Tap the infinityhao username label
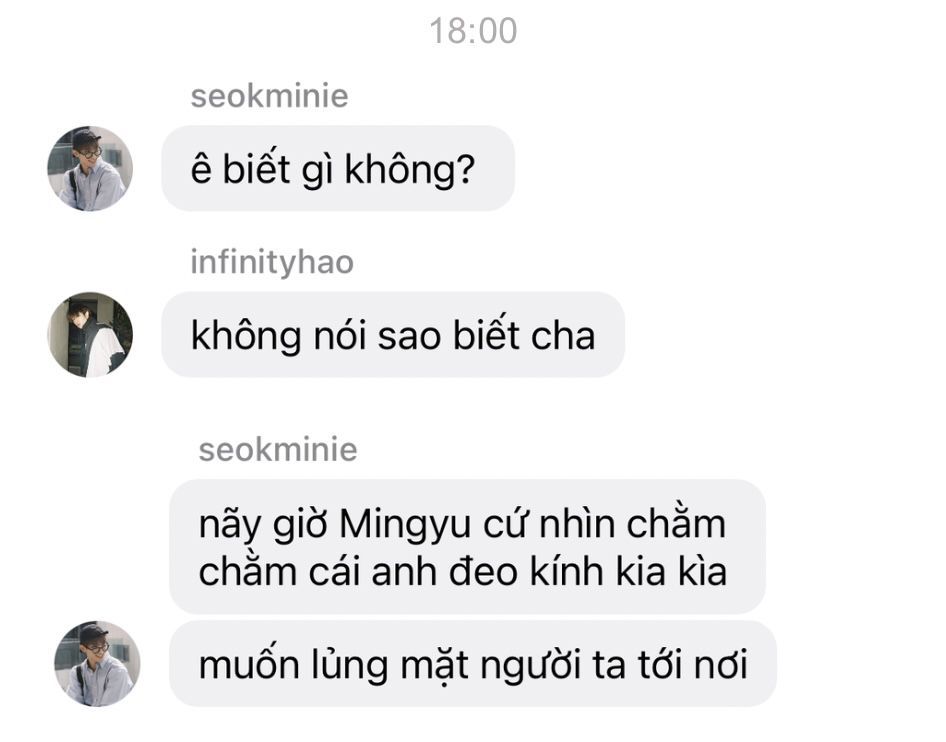Viewport: 946px width, 742px height. [x=272, y=263]
